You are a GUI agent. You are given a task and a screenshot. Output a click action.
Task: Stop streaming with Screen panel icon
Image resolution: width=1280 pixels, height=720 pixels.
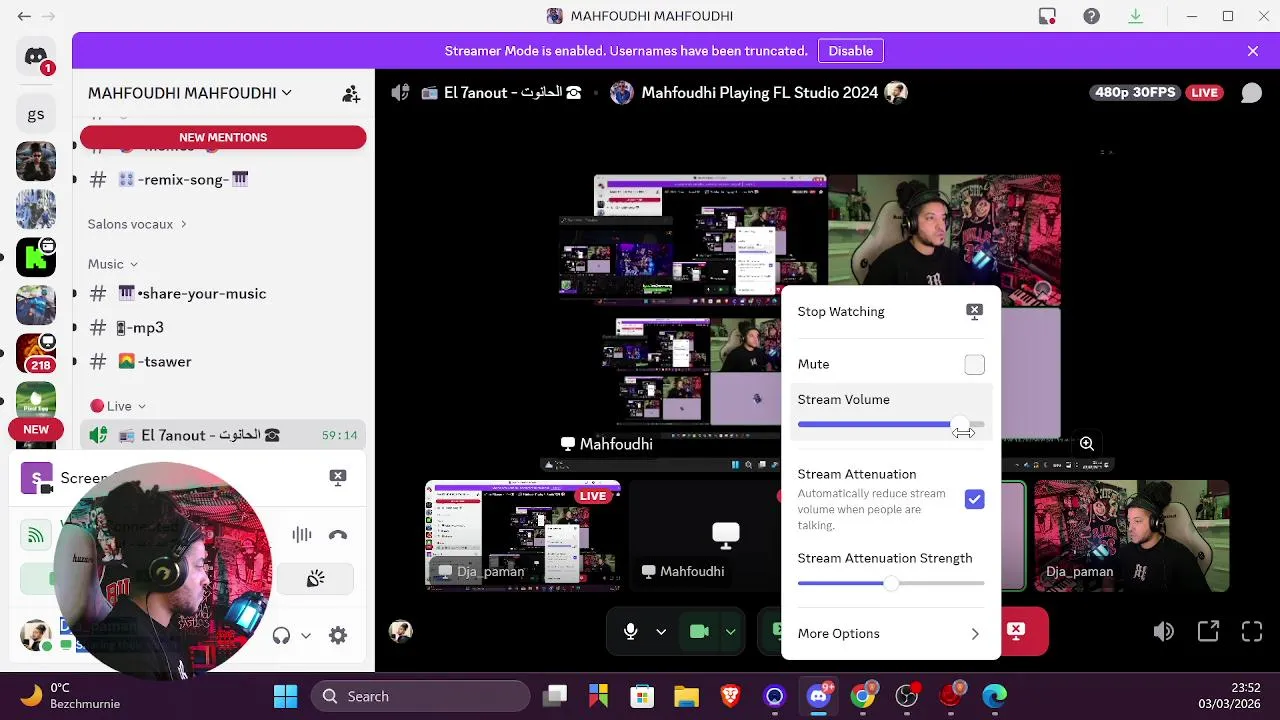point(338,477)
